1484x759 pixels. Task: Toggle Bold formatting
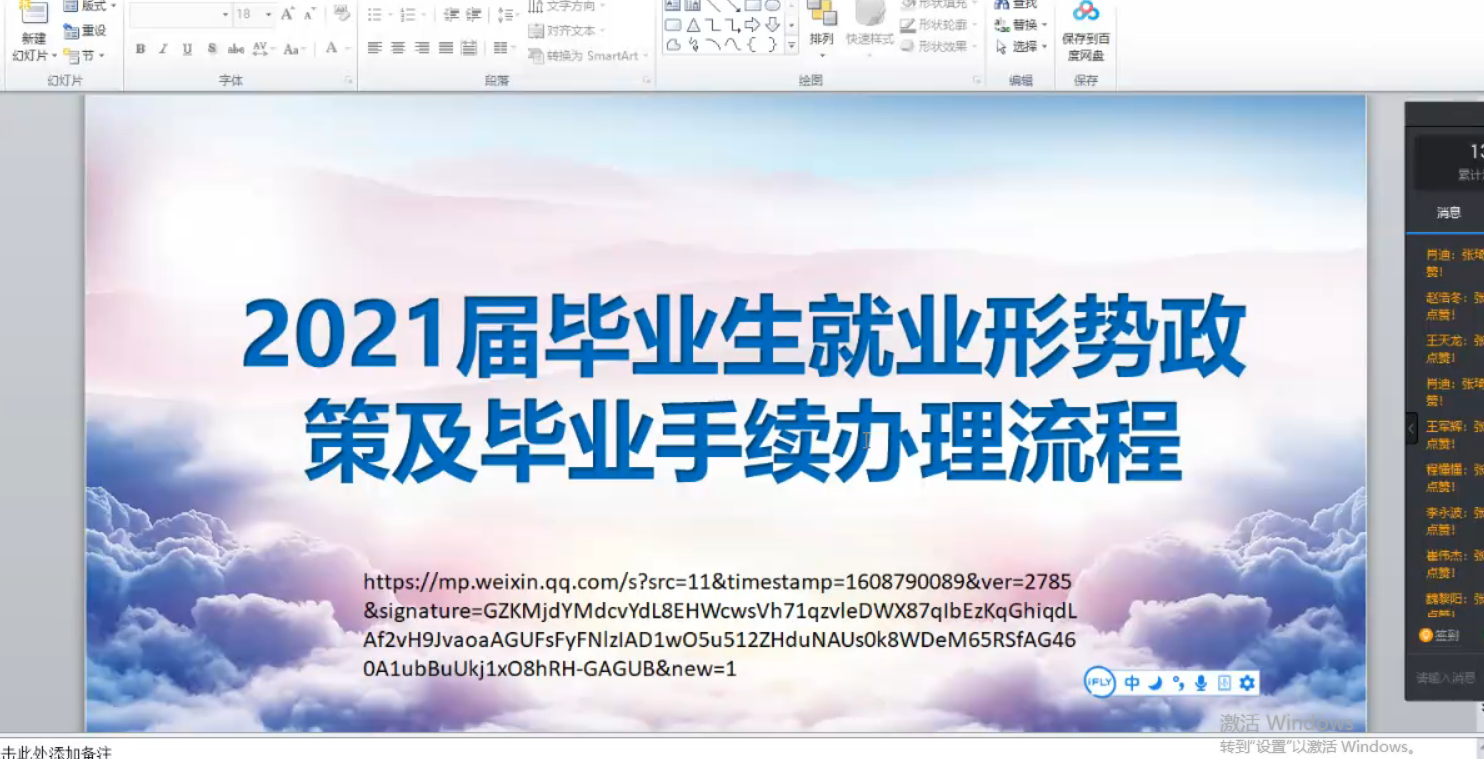(x=140, y=49)
